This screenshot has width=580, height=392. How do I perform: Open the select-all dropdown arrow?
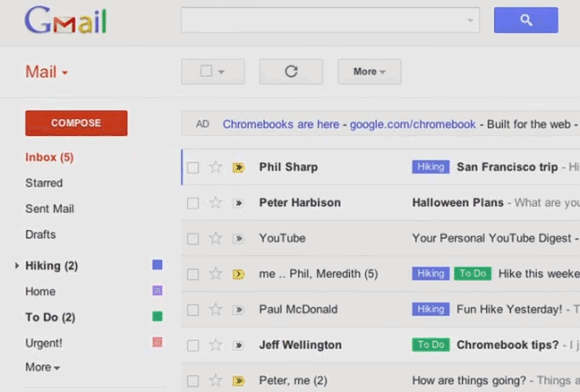221,72
